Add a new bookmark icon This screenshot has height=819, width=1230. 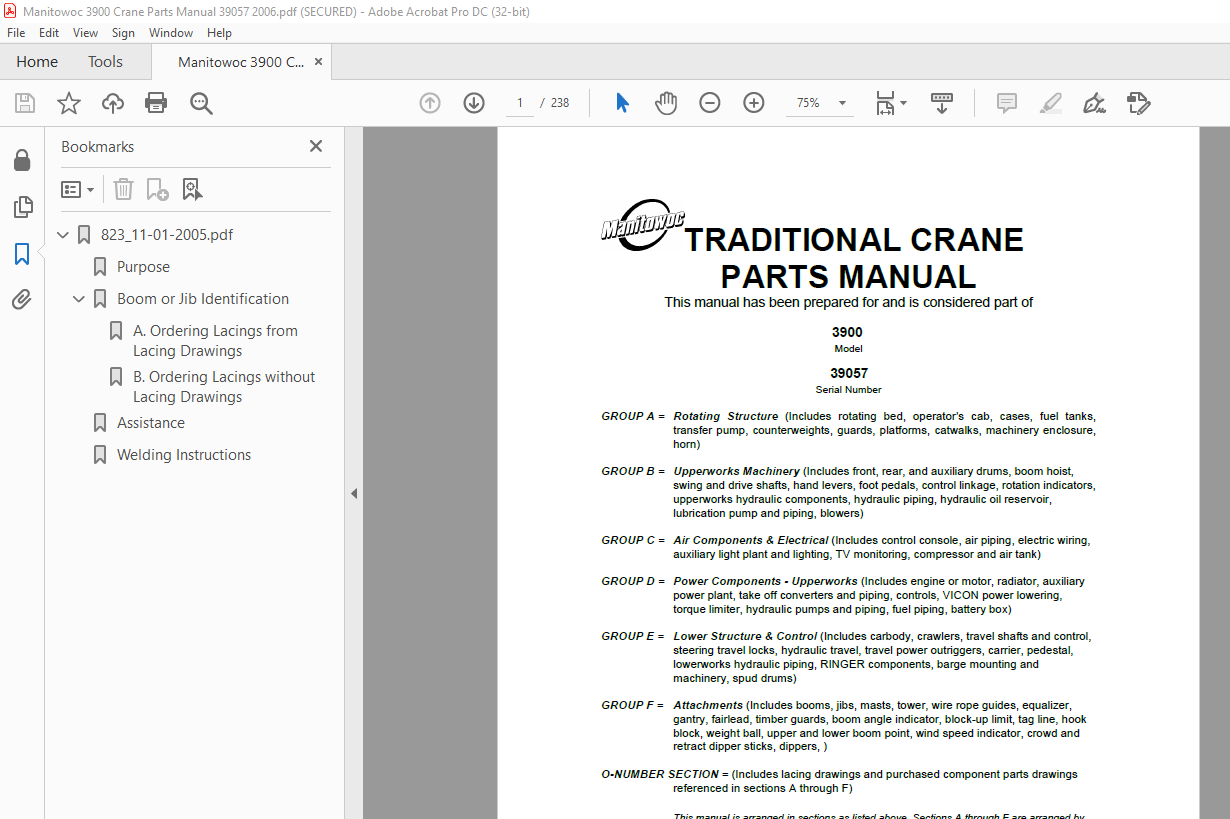tap(157, 189)
